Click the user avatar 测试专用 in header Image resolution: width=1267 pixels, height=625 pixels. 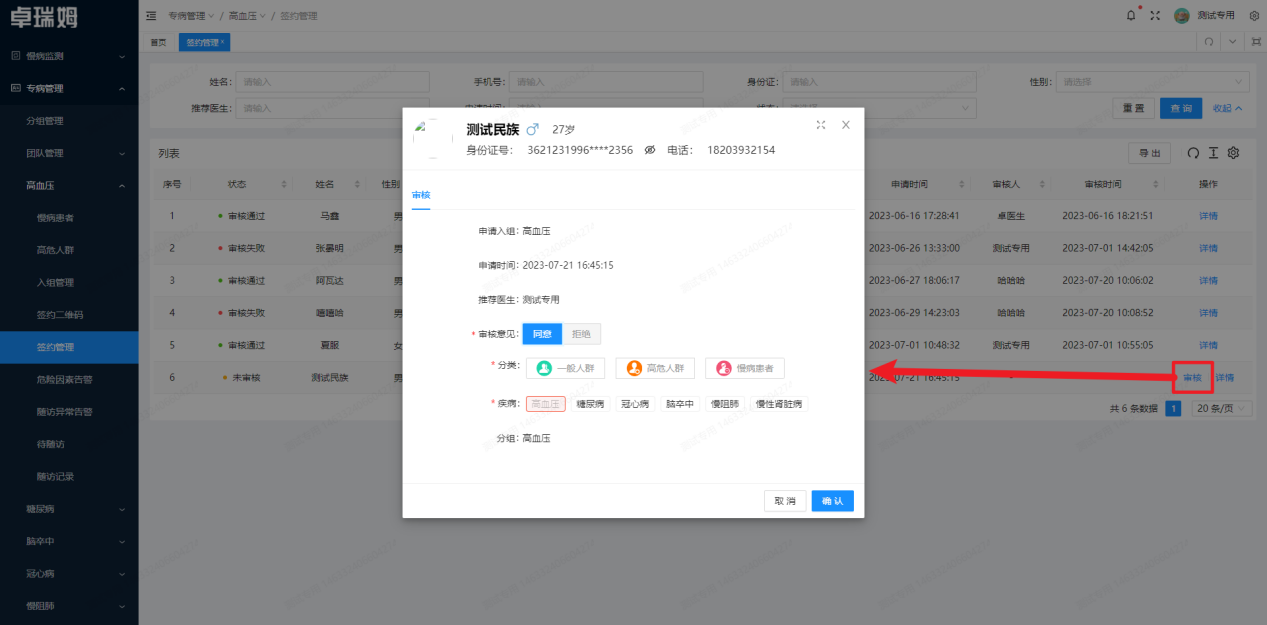[x=1182, y=15]
